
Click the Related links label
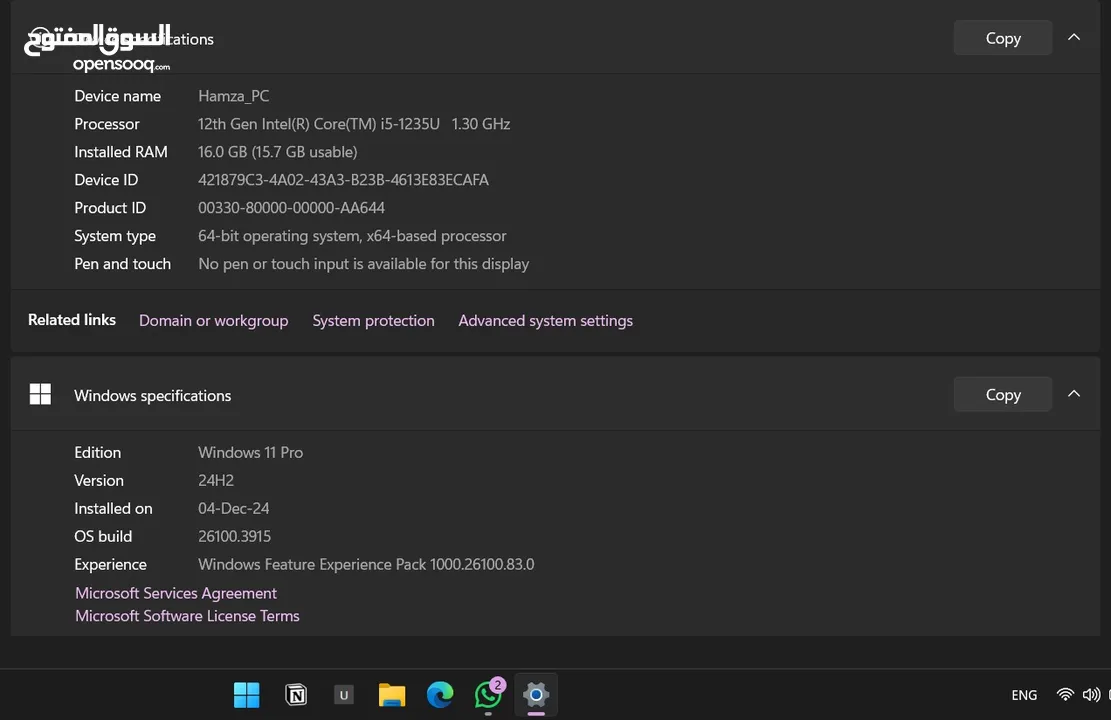click(x=72, y=320)
